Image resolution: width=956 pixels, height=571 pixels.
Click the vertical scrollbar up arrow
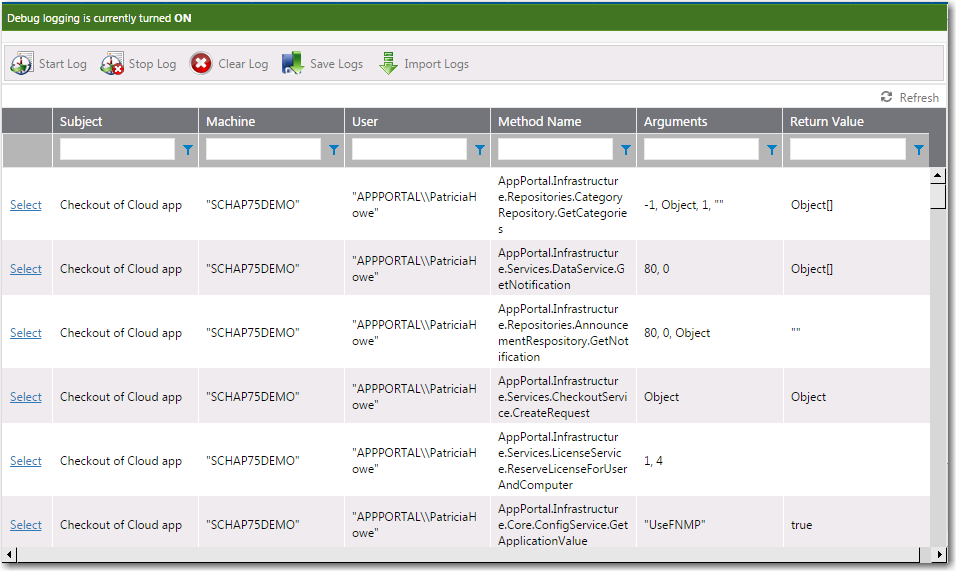pyautogui.click(x=937, y=176)
